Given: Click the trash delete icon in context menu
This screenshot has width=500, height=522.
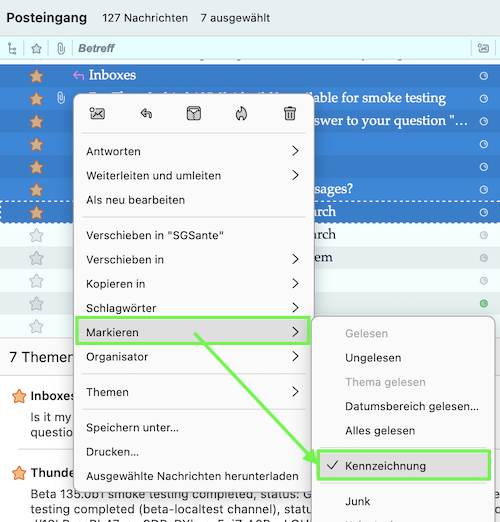Looking at the screenshot, I should pyautogui.click(x=290, y=114).
